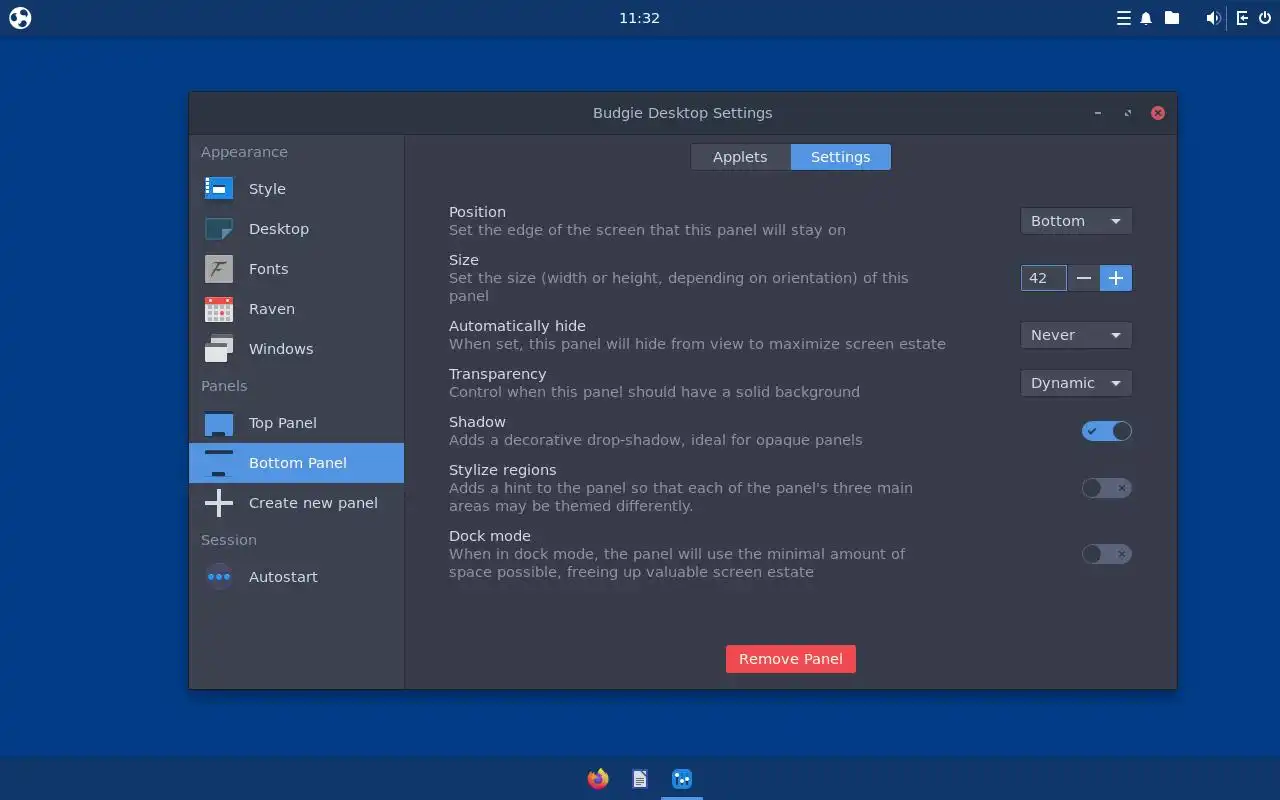The width and height of the screenshot is (1280, 800).
Task: Click the Budgie Desktop Settings title
Action: [682, 113]
